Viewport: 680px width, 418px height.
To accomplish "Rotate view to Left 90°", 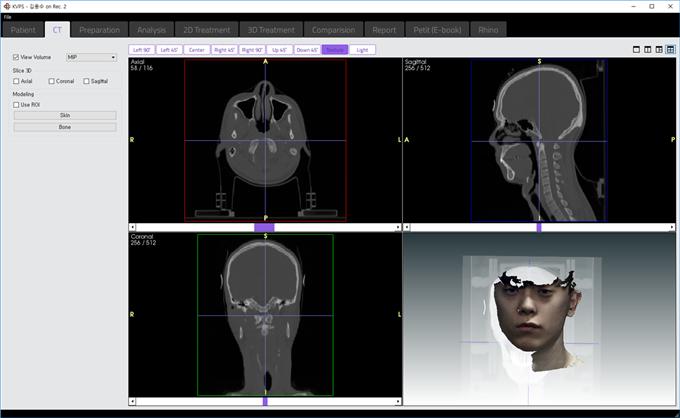I will pos(141,50).
